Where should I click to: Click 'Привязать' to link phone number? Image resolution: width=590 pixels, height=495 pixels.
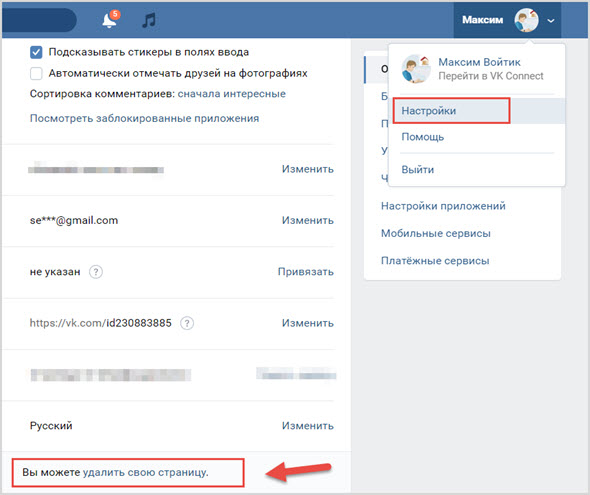click(306, 272)
